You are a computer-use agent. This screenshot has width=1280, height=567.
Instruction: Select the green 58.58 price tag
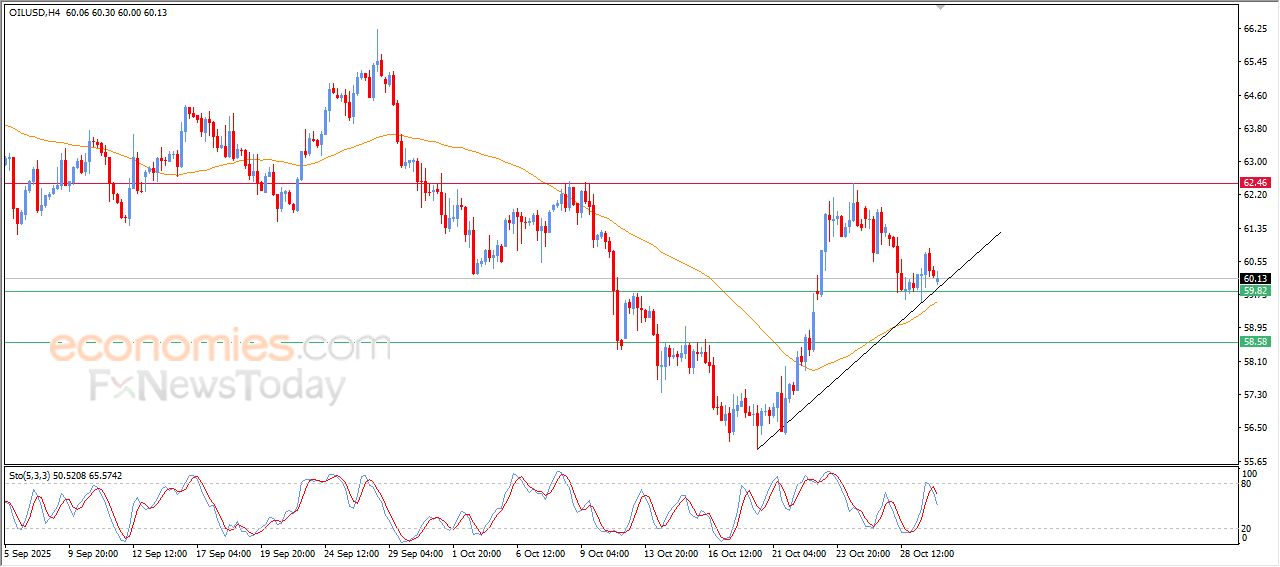pos(1254,342)
